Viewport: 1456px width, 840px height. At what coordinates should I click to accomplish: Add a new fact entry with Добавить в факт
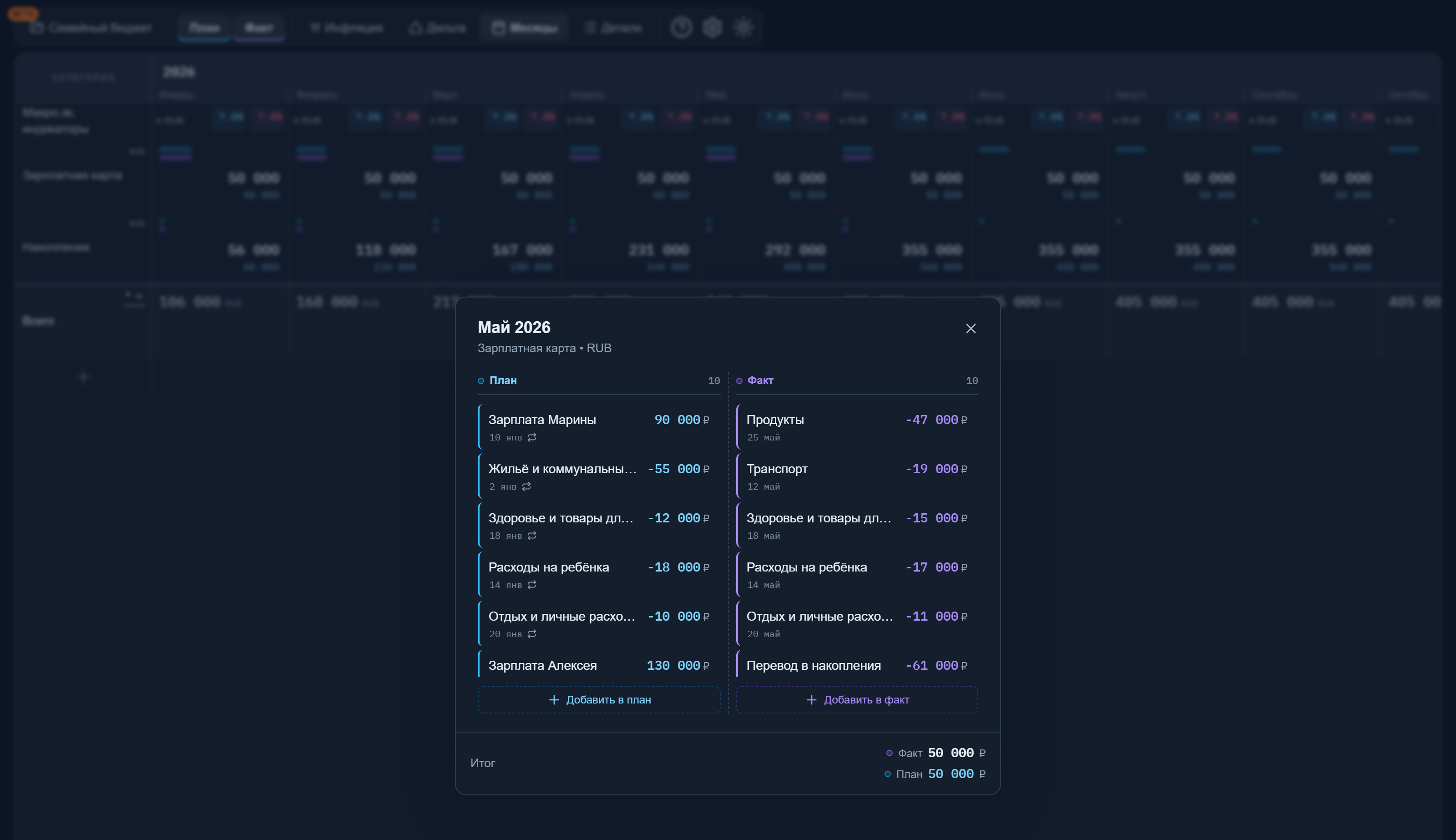point(857,699)
